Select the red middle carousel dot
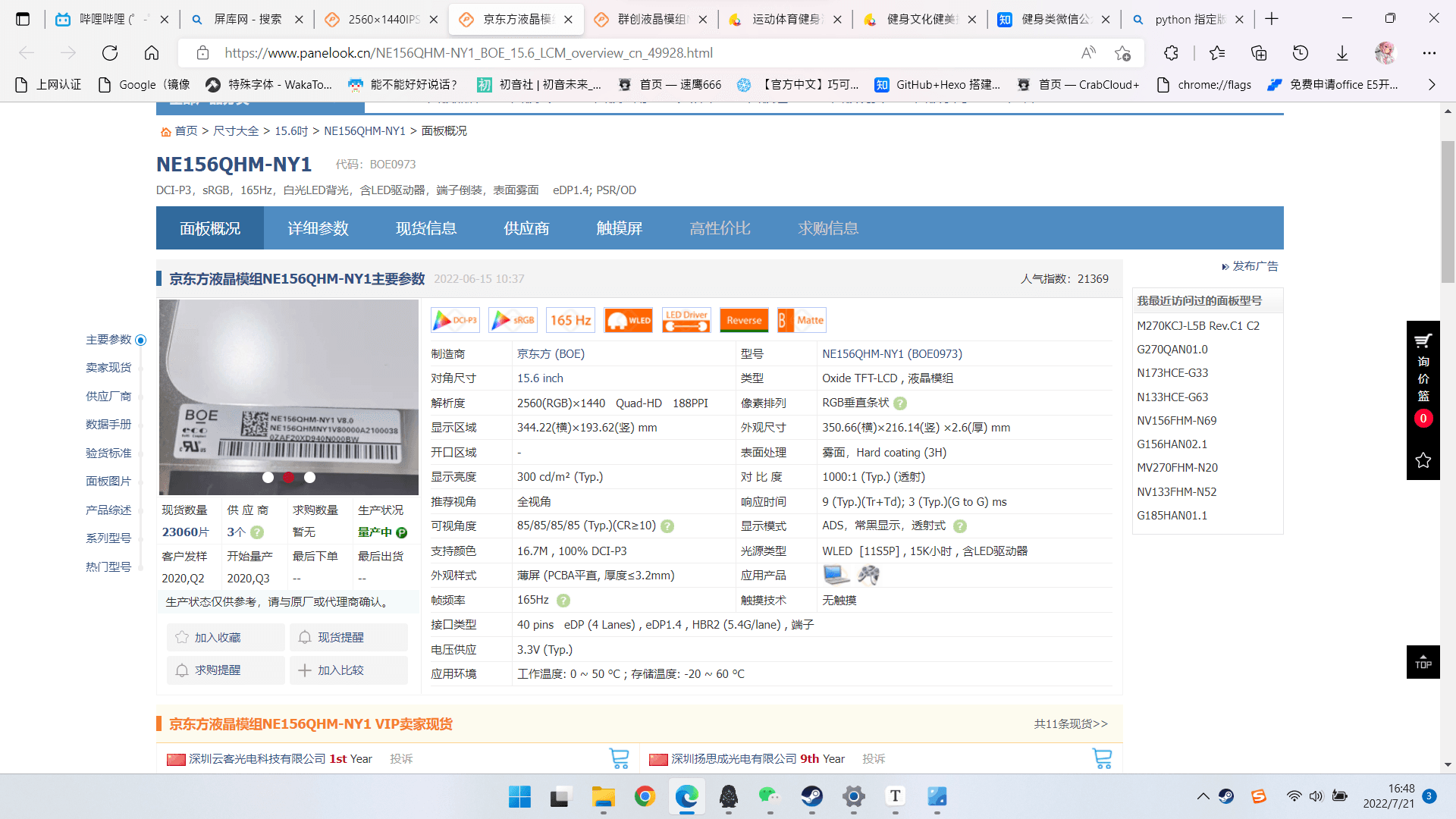This screenshot has height=819, width=1456. [289, 478]
